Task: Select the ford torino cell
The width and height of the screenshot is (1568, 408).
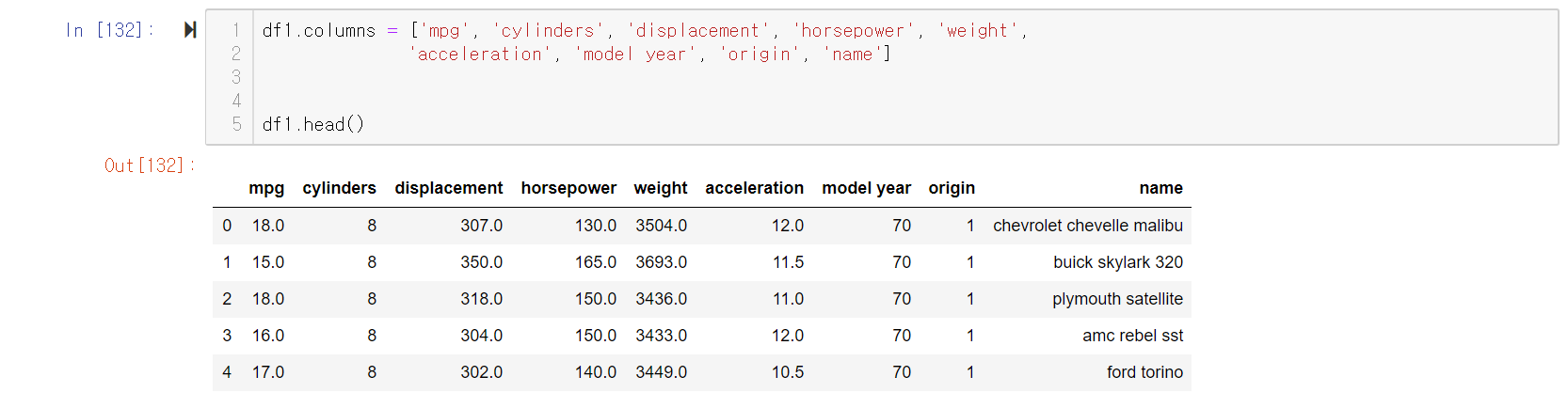Action: click(x=1144, y=372)
